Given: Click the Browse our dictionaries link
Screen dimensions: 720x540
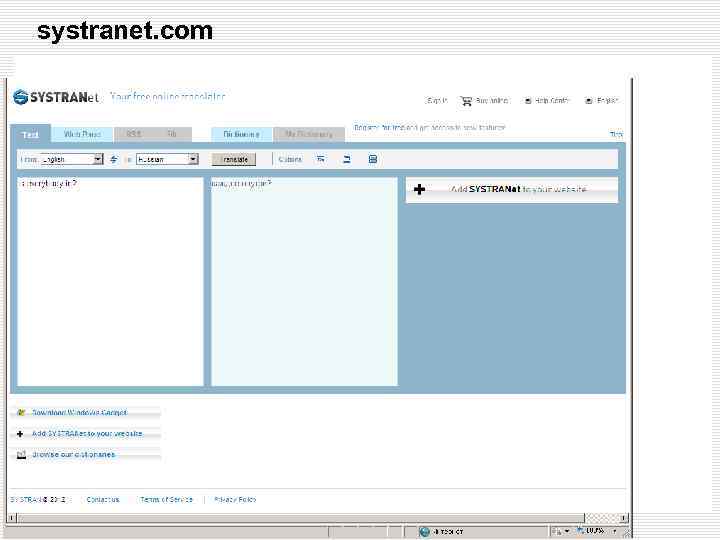Looking at the screenshot, I should click(73, 455).
